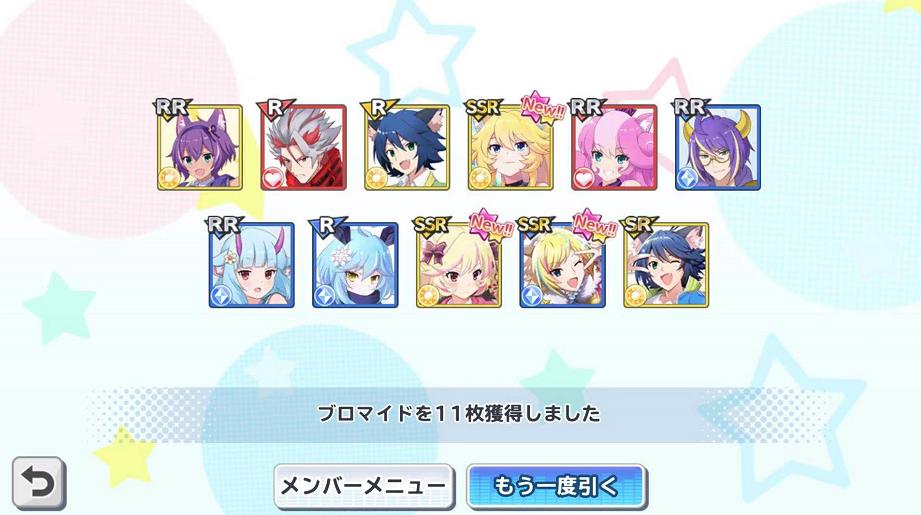Viewport: 921px width, 515px height.
Task: Click blue diamond attribute icon on glasses card
Action: 687,178
